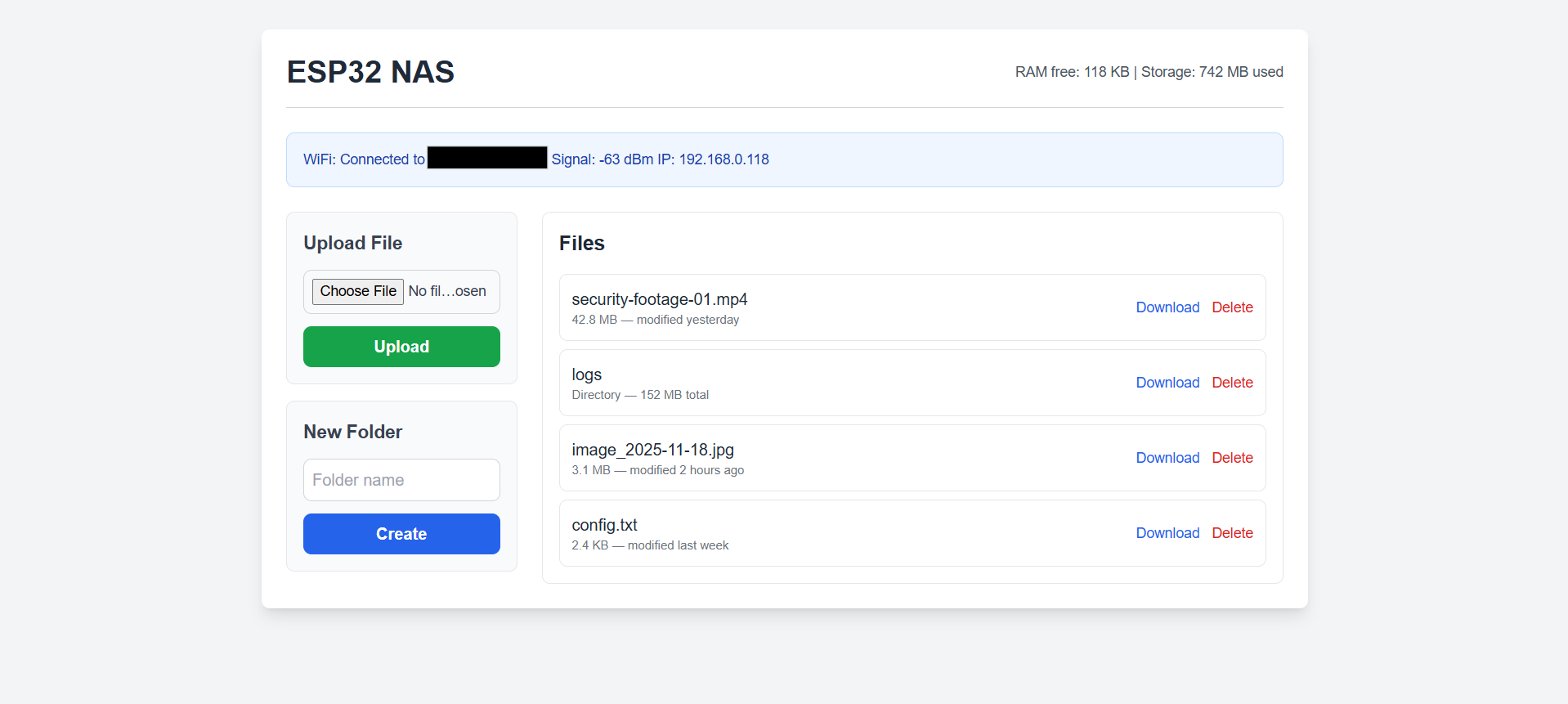Download image_2025-11-18.jpg
The image size is (1568, 704).
[x=1167, y=458]
